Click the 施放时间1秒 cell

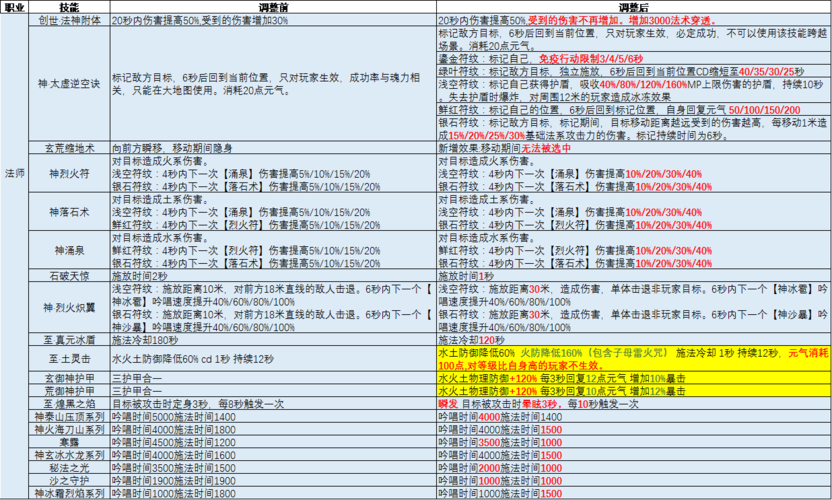pos(634,276)
